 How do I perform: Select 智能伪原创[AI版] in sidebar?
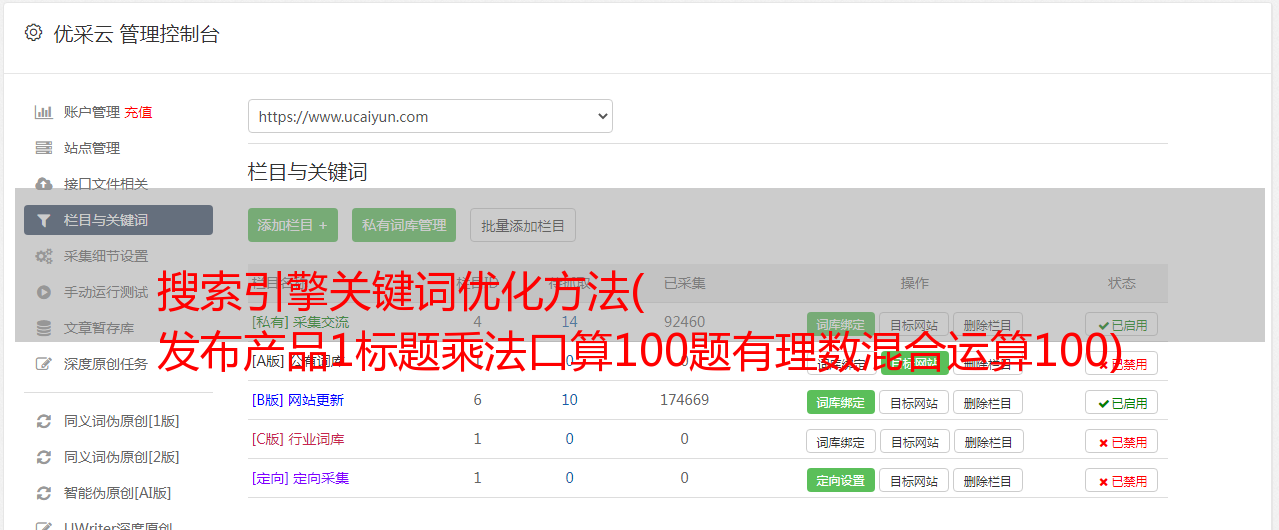click(118, 493)
